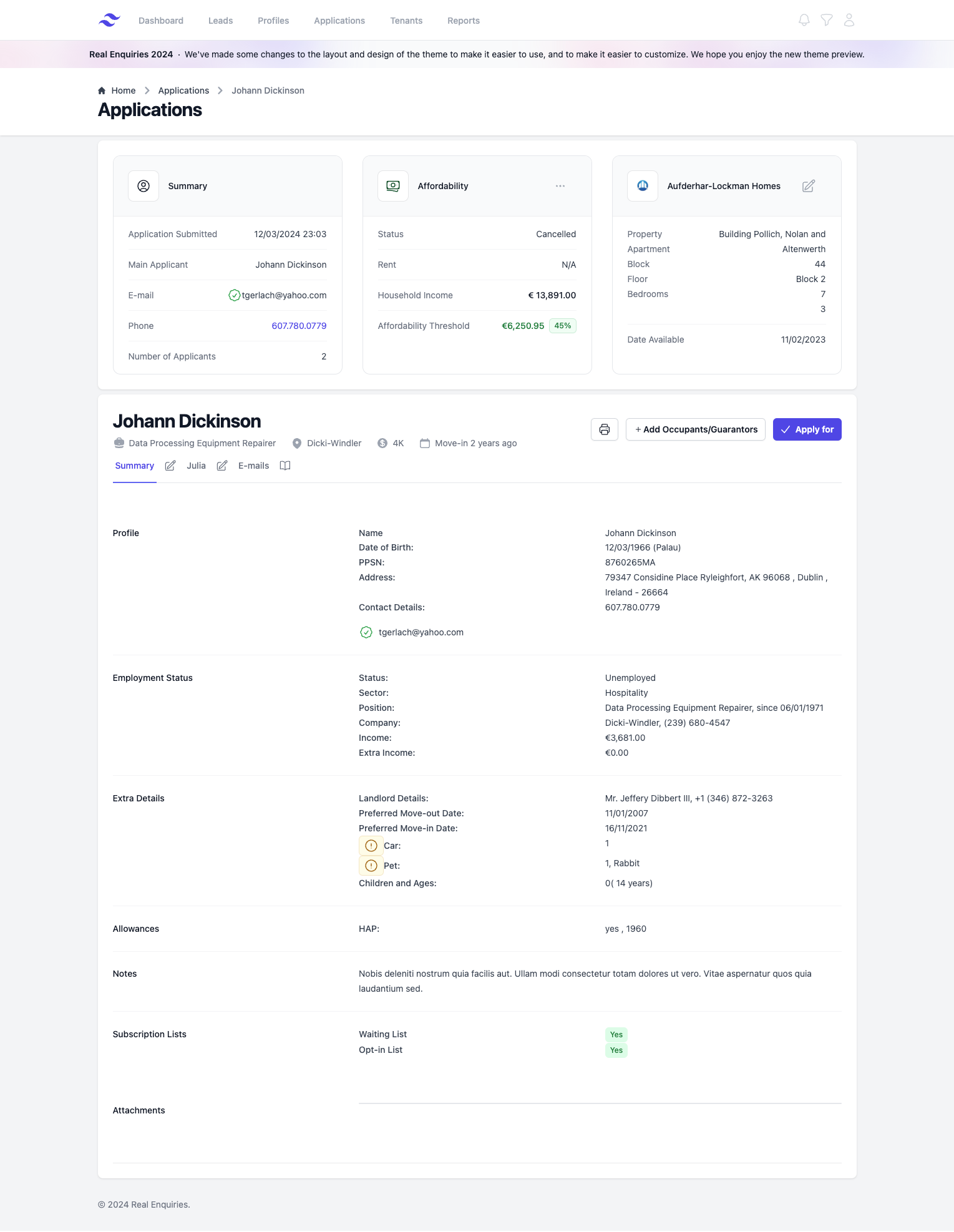
Task: Click Aufderhar-Lockman Homes logo icon
Action: tap(643, 186)
